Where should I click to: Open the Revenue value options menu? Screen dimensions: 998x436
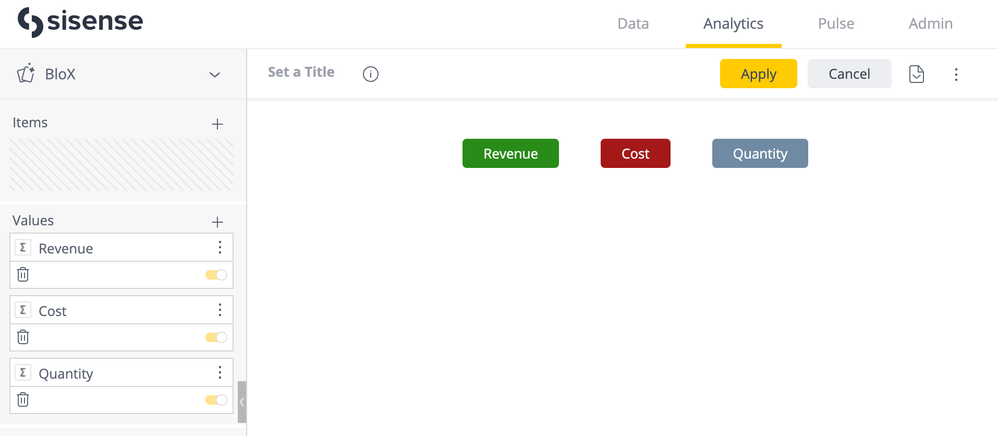pos(219,248)
